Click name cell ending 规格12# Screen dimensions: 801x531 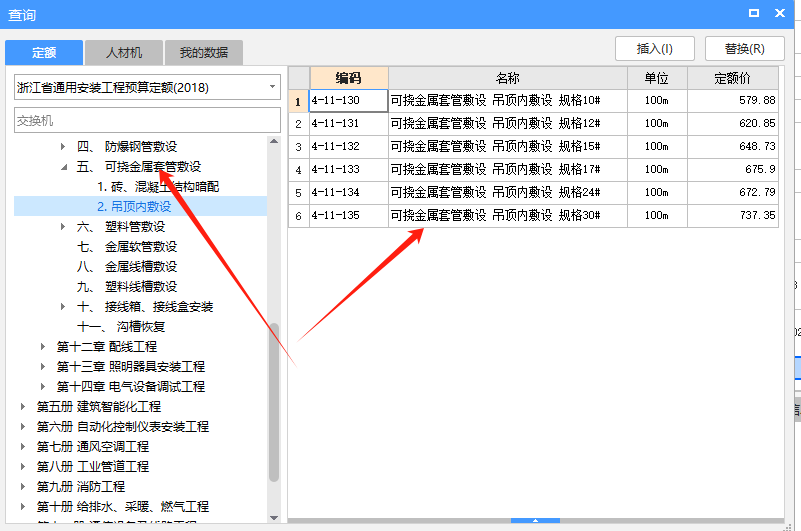(508, 124)
